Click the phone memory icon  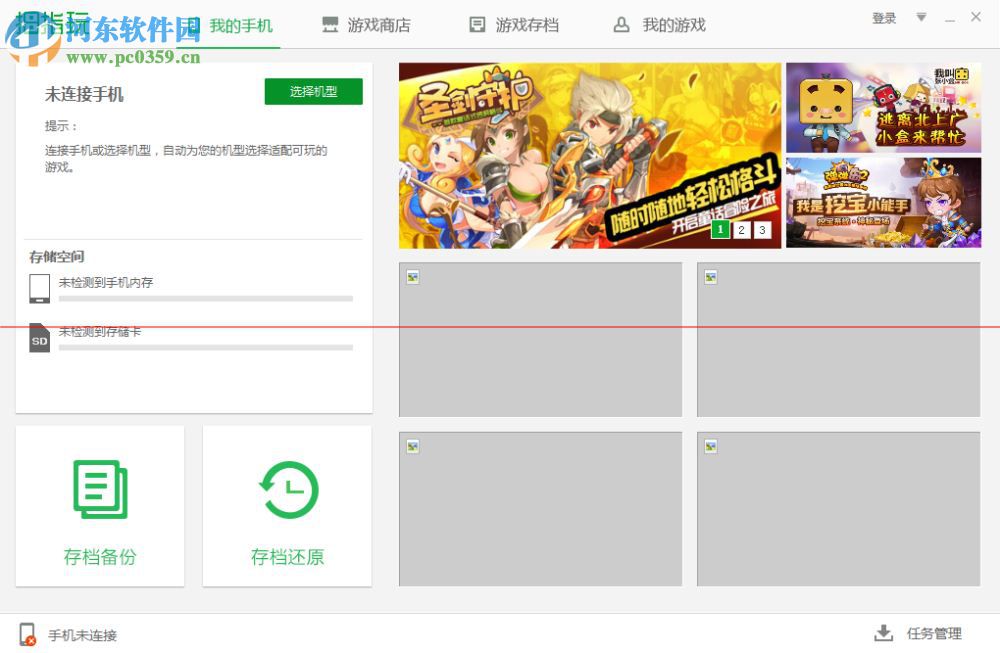pos(38,288)
